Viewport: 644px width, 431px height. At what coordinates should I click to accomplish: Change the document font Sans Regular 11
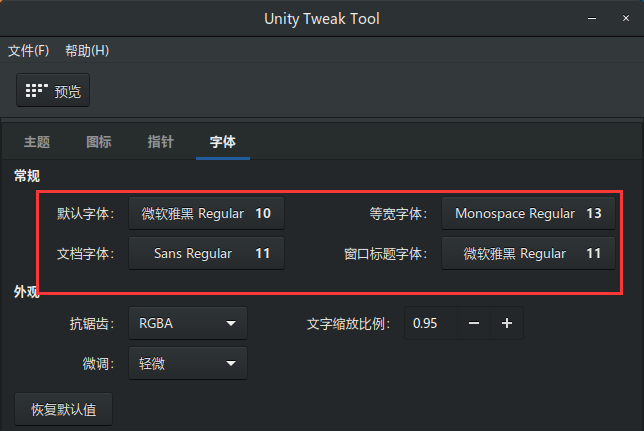206,253
